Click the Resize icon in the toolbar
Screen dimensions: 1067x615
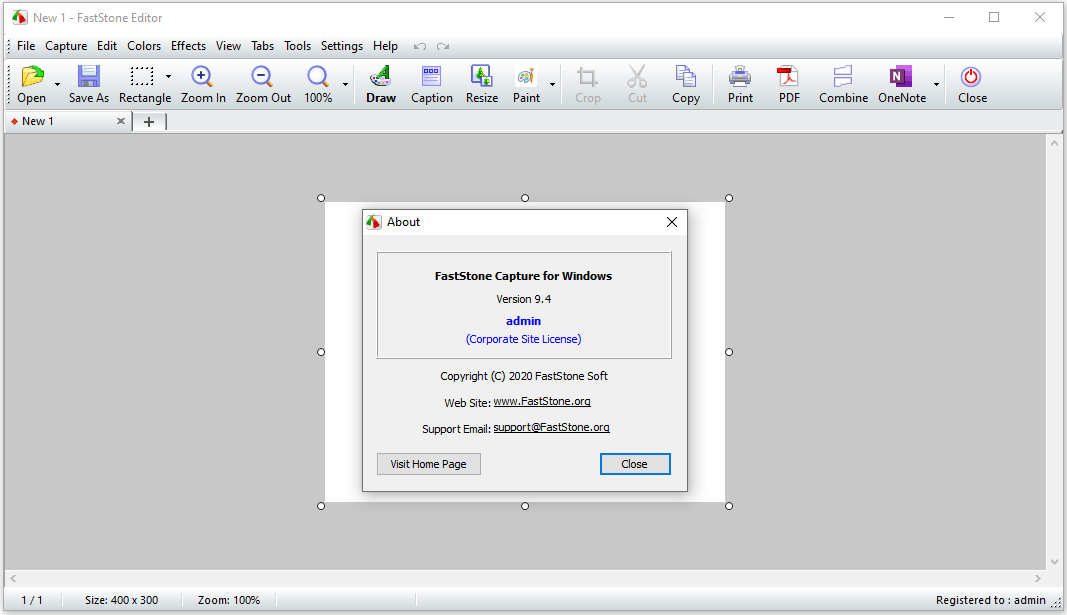[482, 76]
